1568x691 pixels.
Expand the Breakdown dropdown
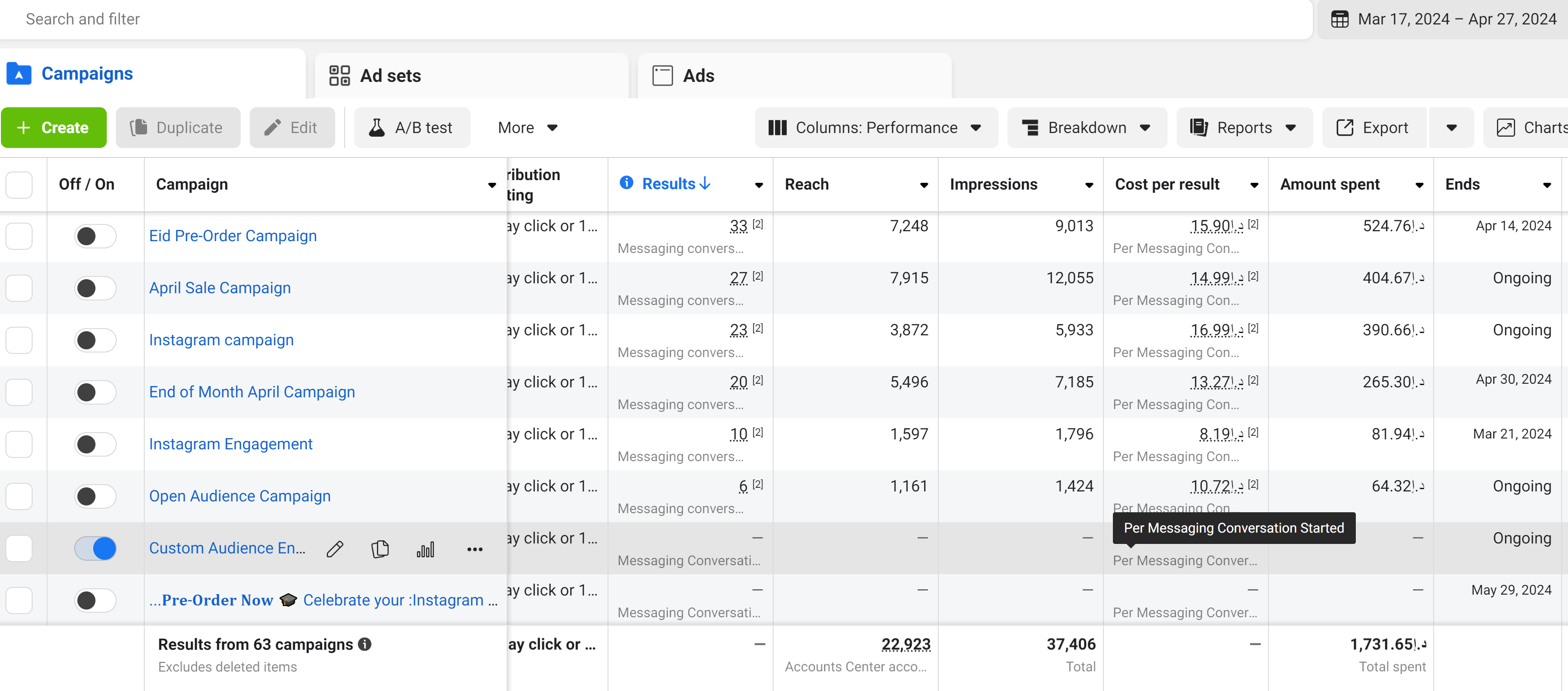click(x=1087, y=128)
